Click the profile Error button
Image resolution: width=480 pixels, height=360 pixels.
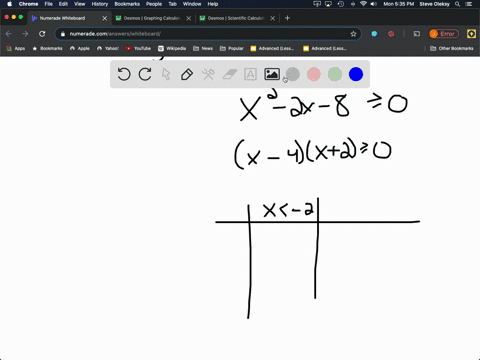444,34
